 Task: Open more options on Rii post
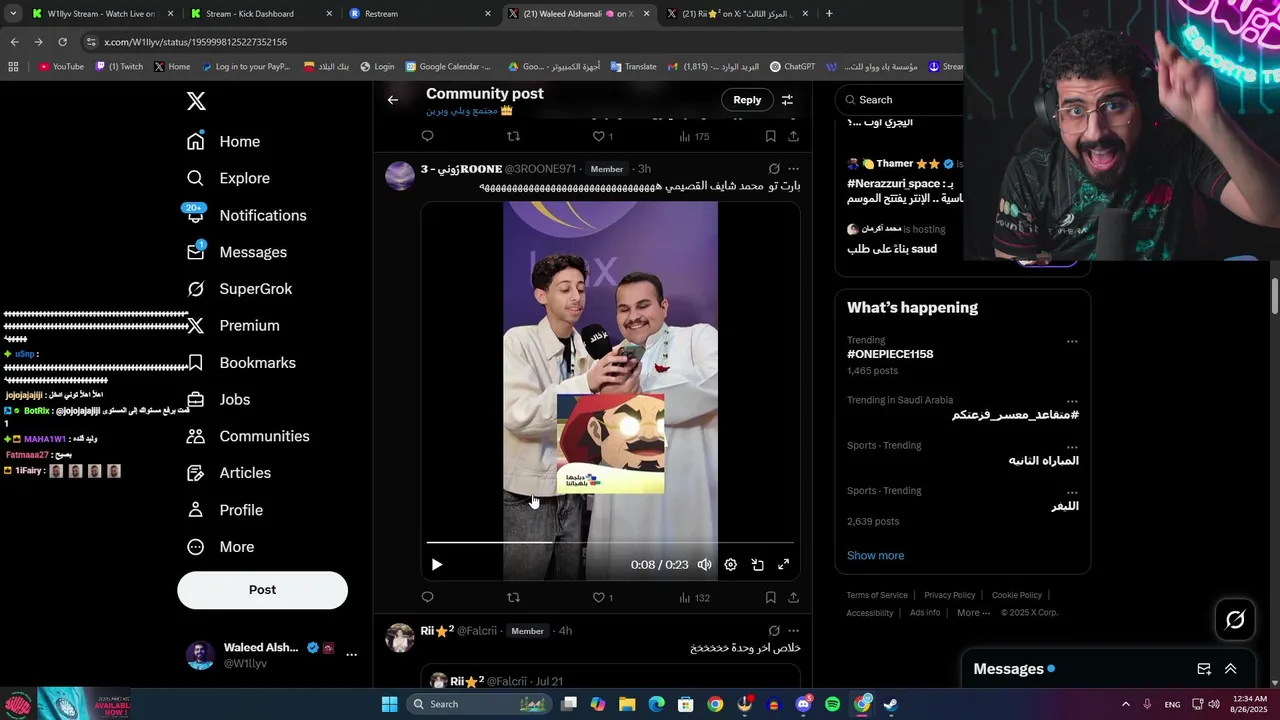pos(793,631)
